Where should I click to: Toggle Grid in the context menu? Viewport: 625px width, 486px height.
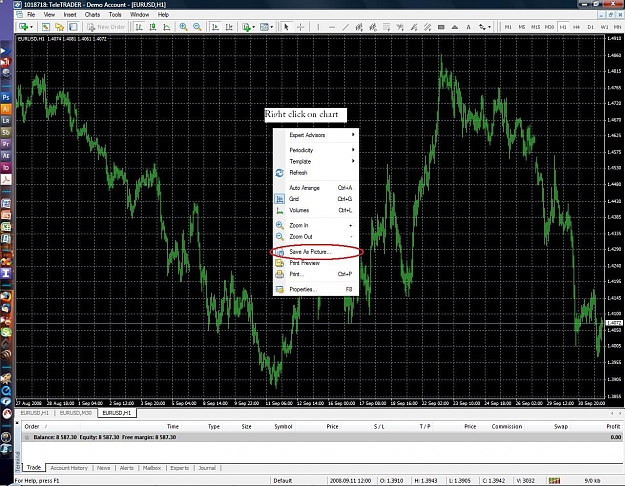tap(316, 199)
